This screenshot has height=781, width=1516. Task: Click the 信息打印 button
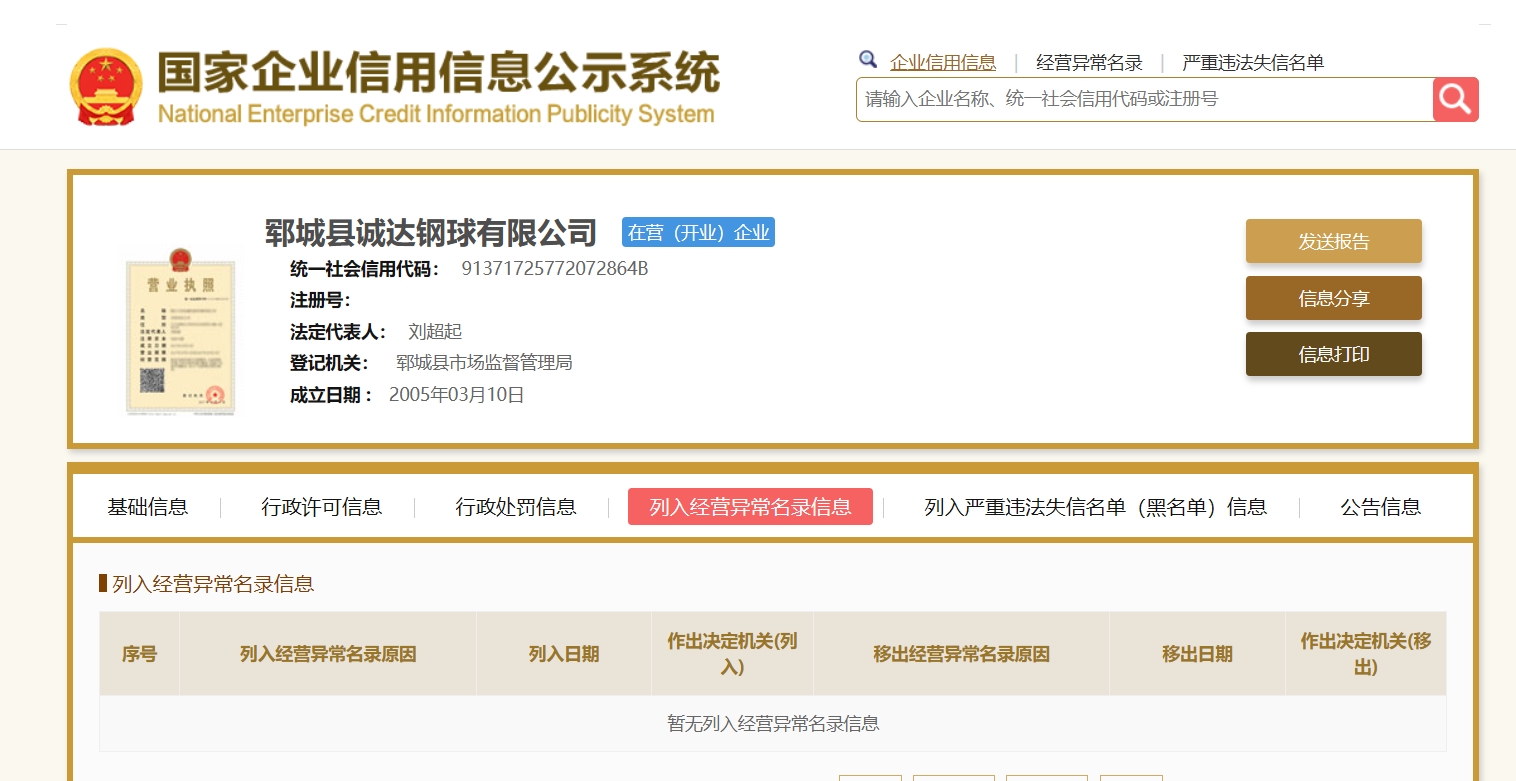pyautogui.click(x=1334, y=354)
